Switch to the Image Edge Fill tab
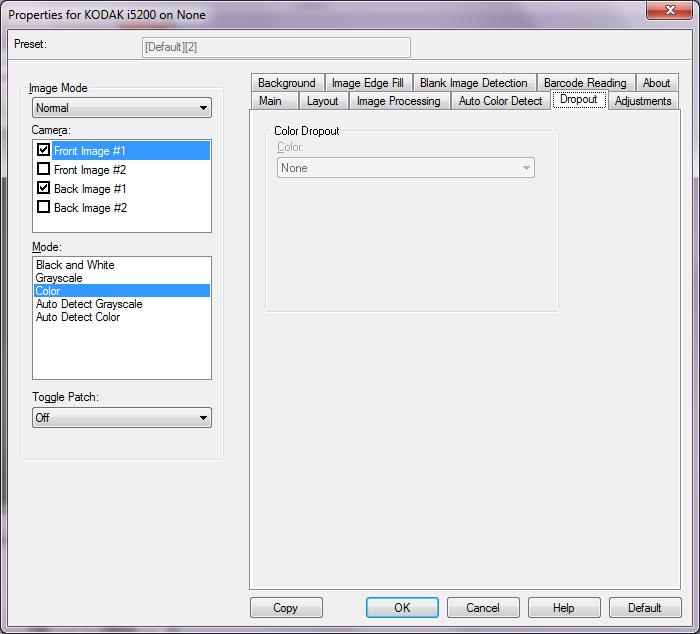This screenshot has width=700, height=634. click(367, 83)
